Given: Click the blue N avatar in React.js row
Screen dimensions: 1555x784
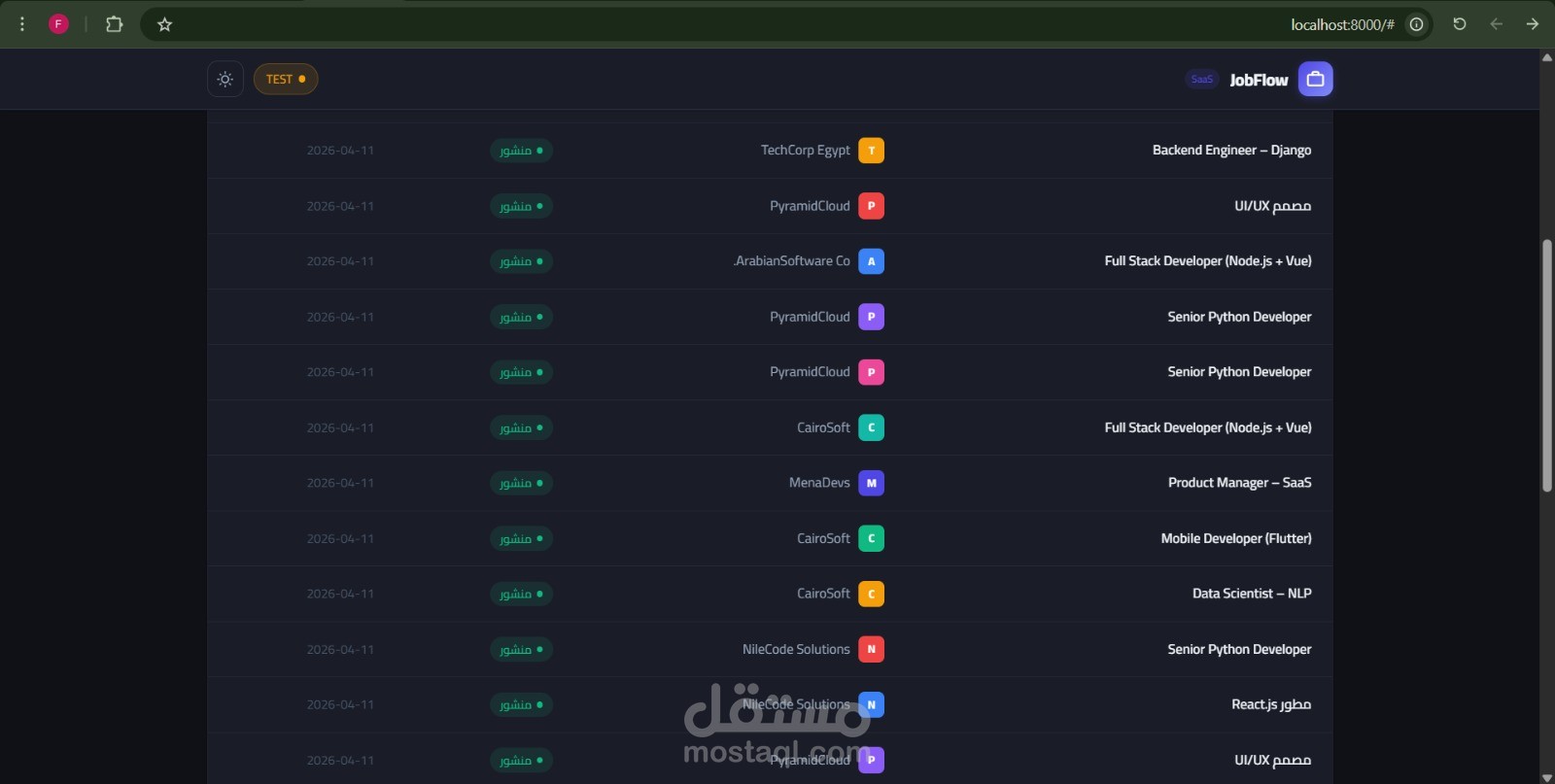Looking at the screenshot, I should 872,704.
